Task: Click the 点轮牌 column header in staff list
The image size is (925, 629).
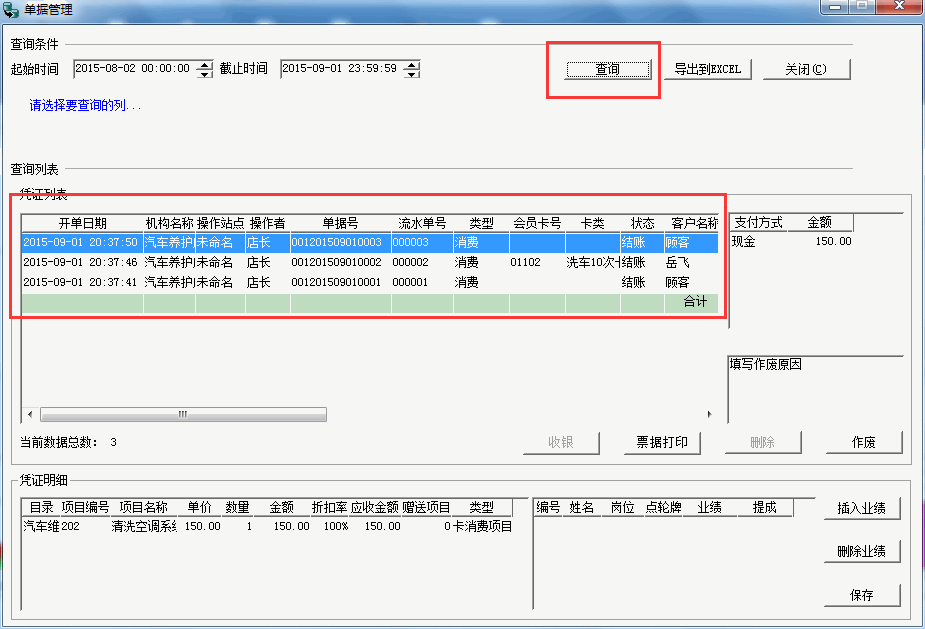Action: tap(663, 507)
